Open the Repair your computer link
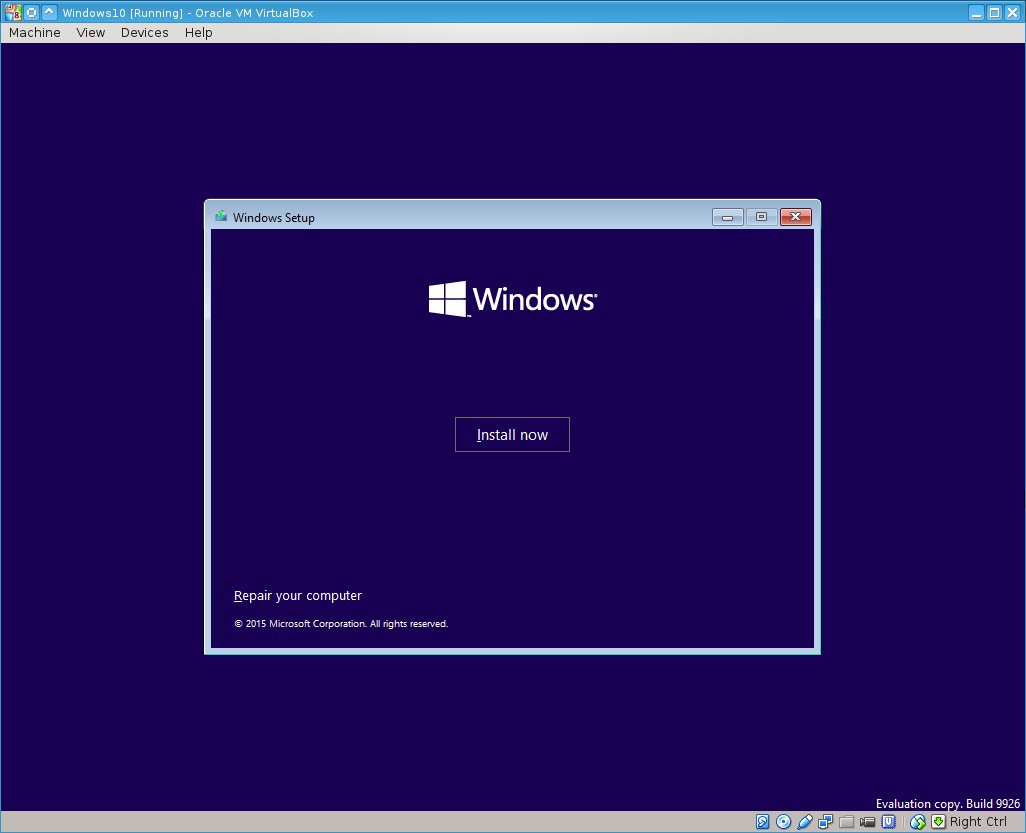Screen dimensions: 1026x833 [x=298, y=595]
